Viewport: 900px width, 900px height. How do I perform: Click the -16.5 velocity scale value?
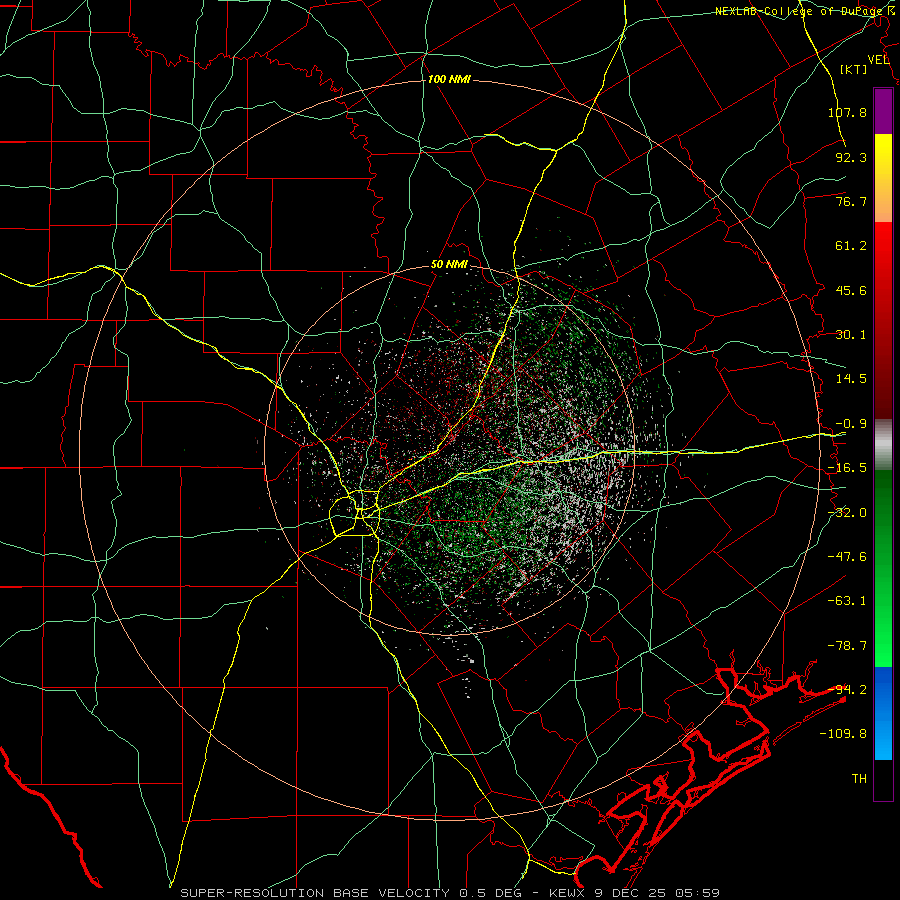coord(847,468)
